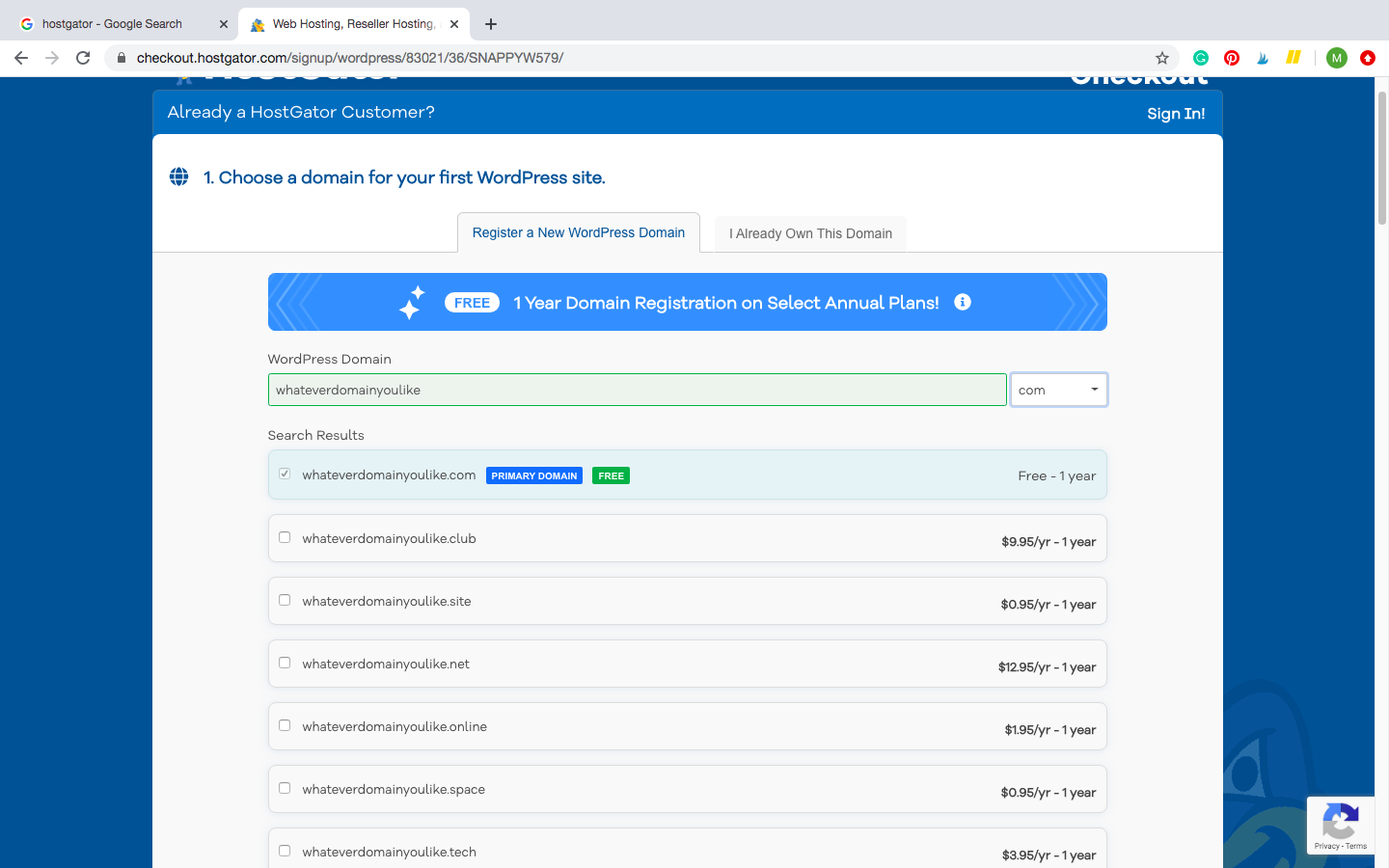The height and width of the screenshot is (868, 1389).
Task: Tick the whateverdomainyoulike.online checkbox
Action: pyautogui.click(x=285, y=725)
